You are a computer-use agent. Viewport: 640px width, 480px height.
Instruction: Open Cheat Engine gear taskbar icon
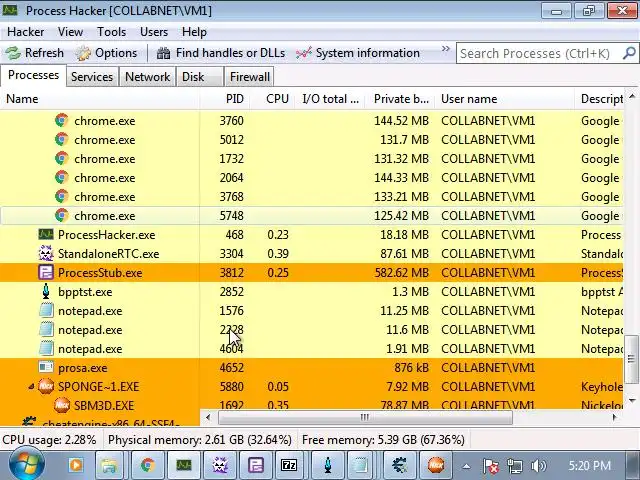pos(399,465)
